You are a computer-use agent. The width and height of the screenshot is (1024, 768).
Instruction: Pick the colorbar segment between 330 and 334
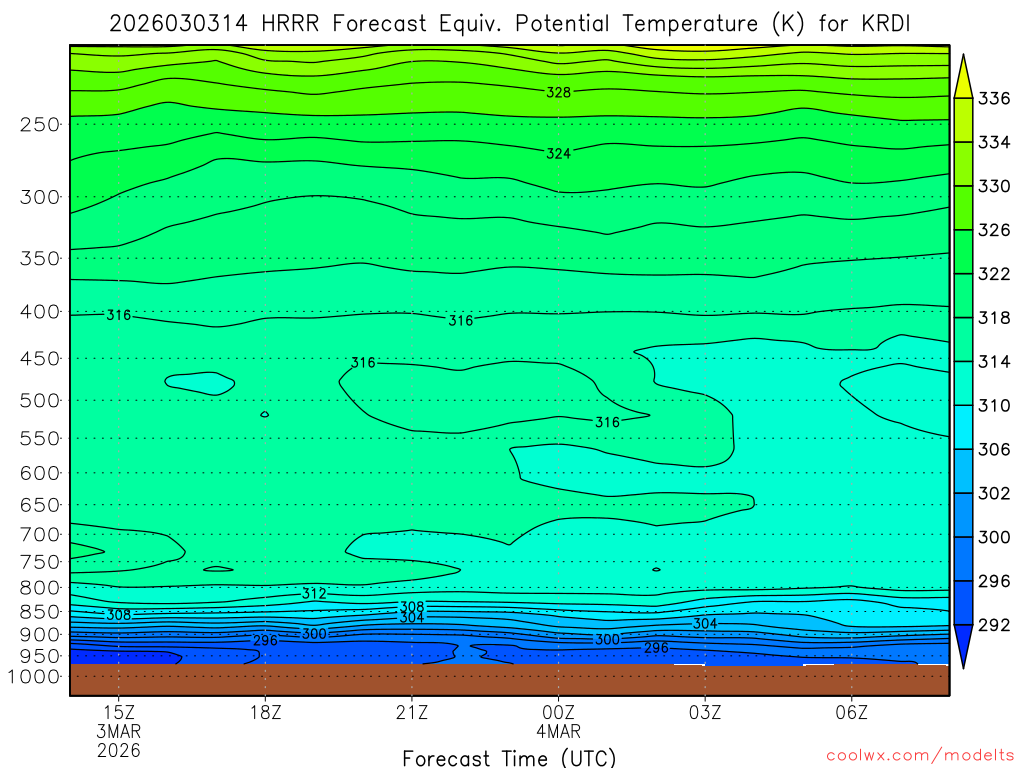pos(963,165)
